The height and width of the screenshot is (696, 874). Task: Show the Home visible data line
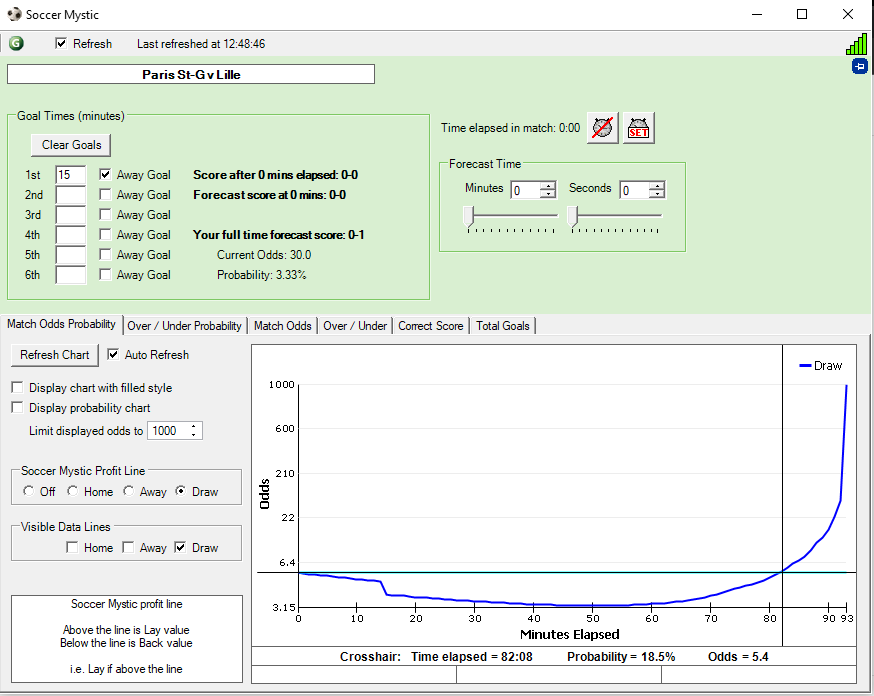click(72, 547)
